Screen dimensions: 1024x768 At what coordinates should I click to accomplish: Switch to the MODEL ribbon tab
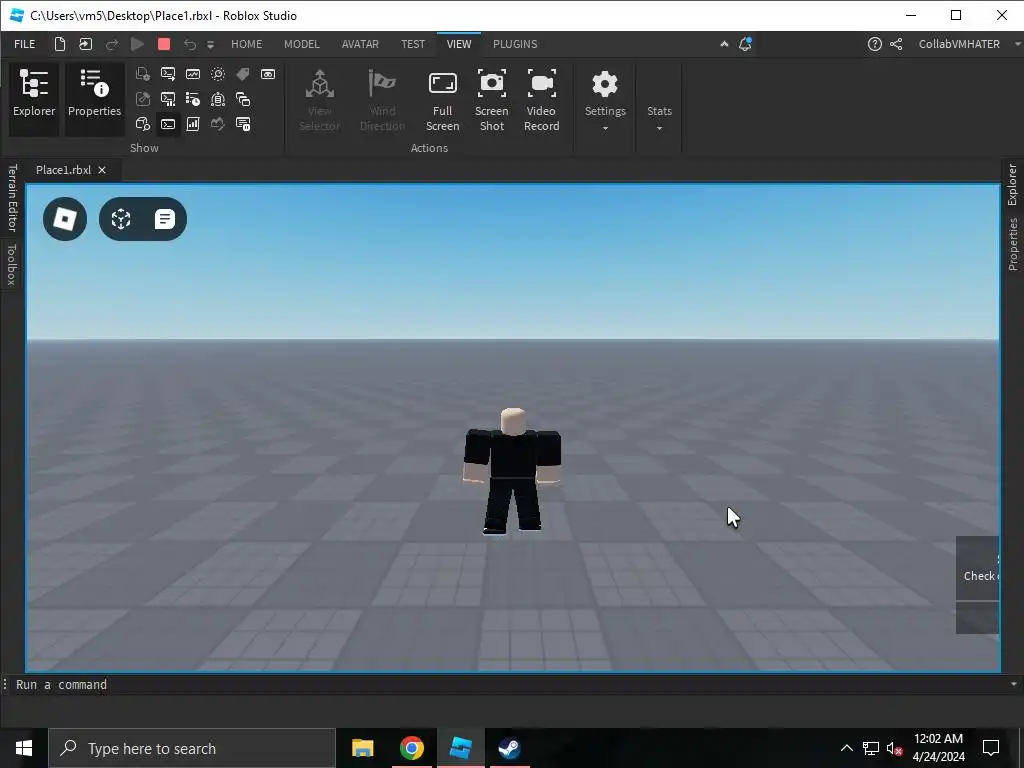click(x=302, y=44)
